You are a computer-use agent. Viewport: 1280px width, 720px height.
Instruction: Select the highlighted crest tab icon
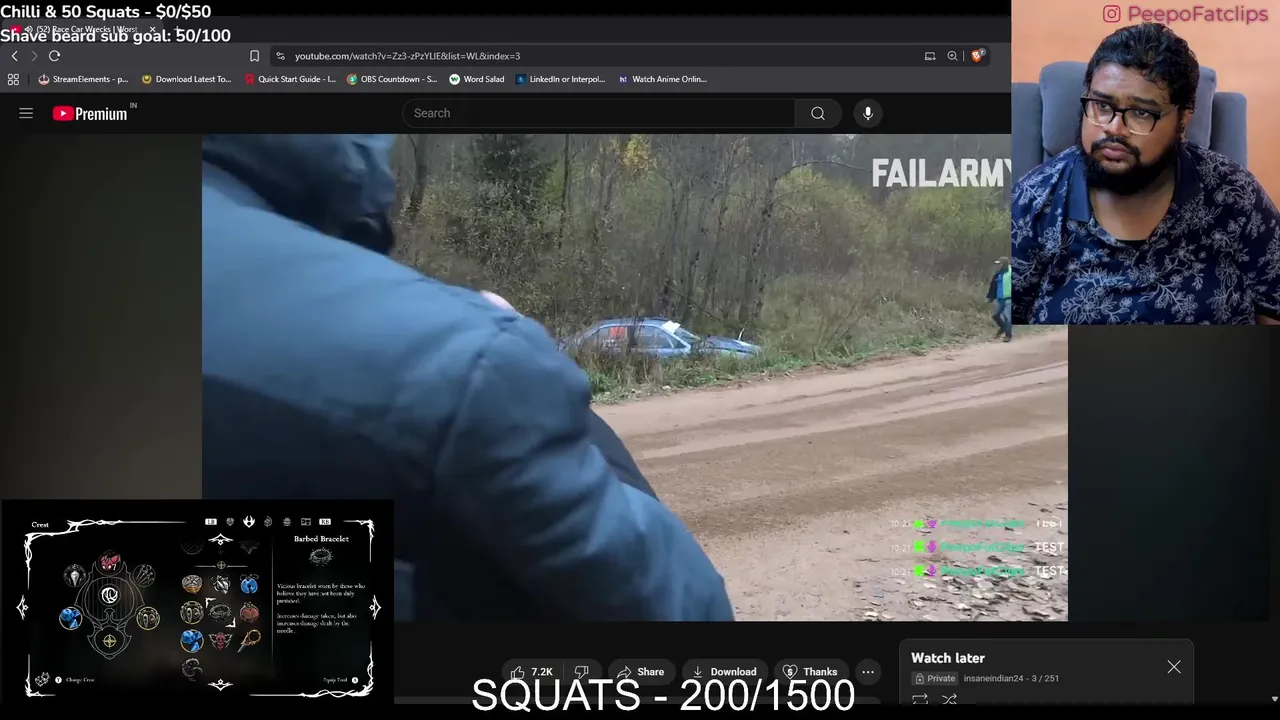point(249,521)
